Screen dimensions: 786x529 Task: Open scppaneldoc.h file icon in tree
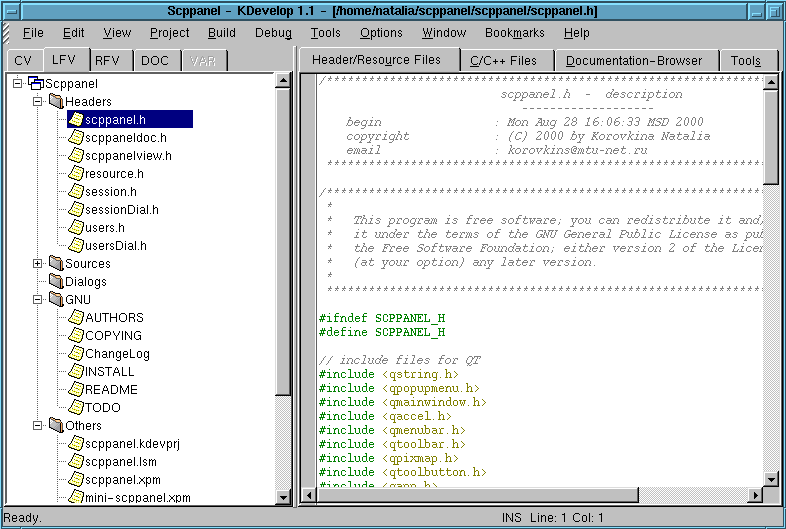click(76, 138)
